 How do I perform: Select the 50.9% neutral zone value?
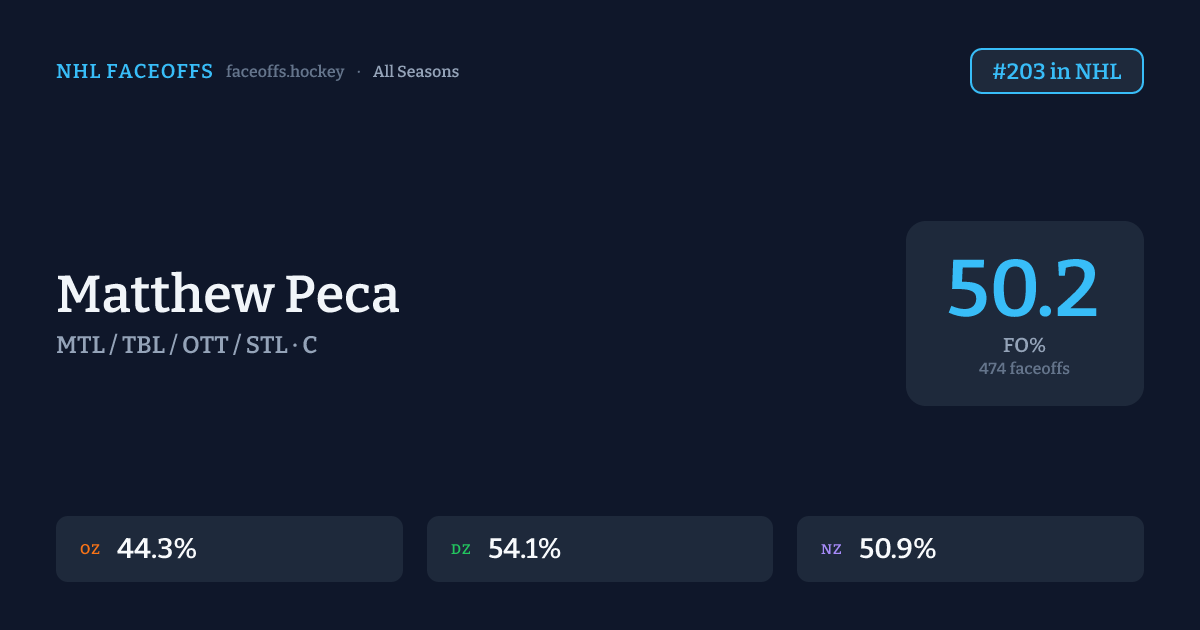pyautogui.click(x=897, y=549)
